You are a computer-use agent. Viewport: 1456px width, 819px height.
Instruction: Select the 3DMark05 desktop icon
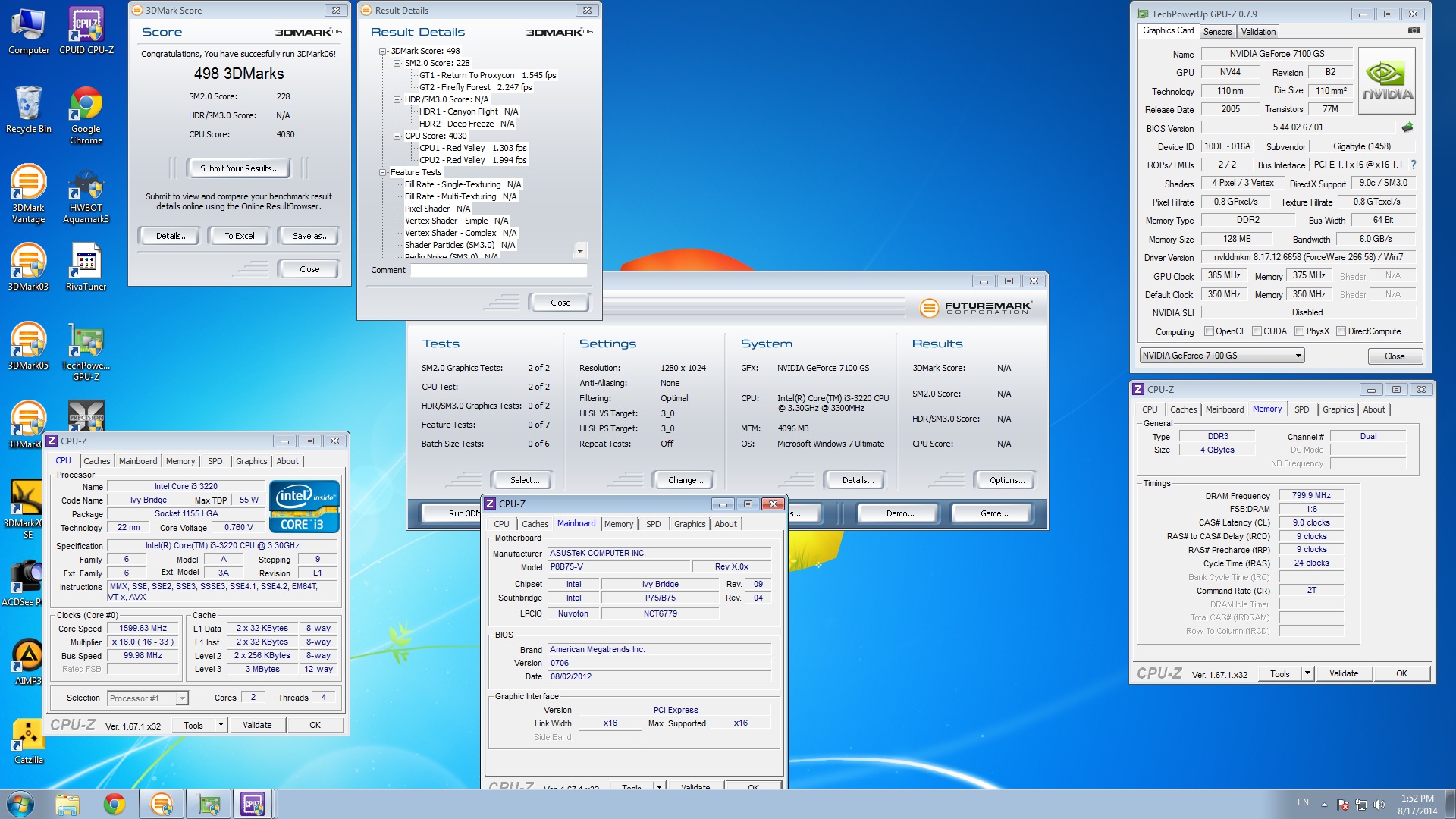tap(29, 347)
